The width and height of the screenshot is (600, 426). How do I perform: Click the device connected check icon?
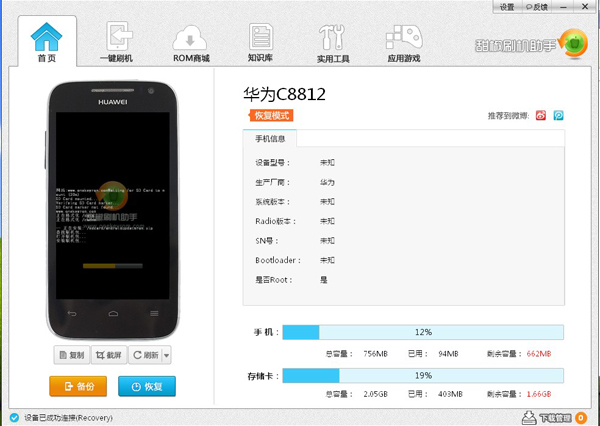(14, 418)
